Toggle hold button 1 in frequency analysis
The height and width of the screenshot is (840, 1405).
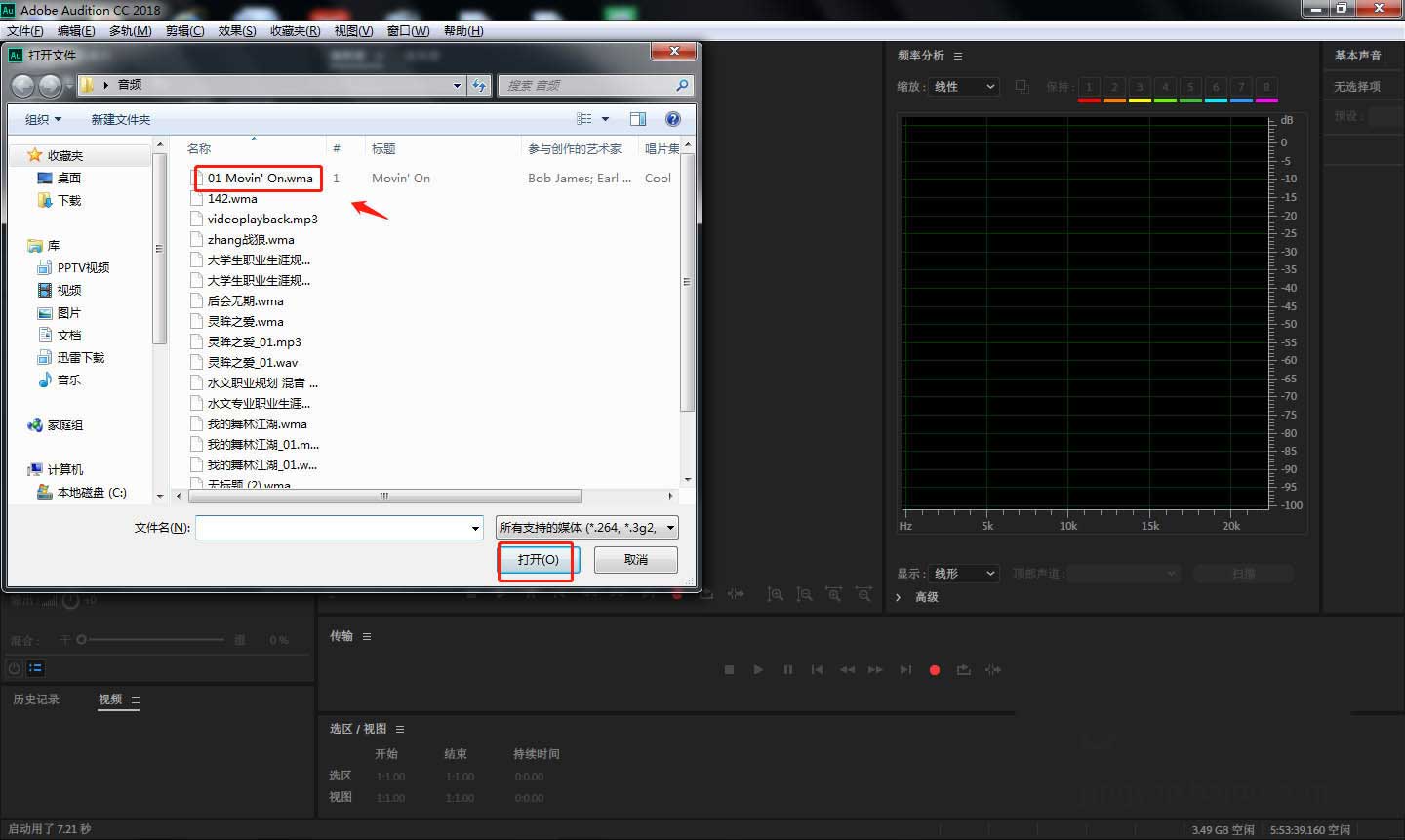[x=1089, y=87]
